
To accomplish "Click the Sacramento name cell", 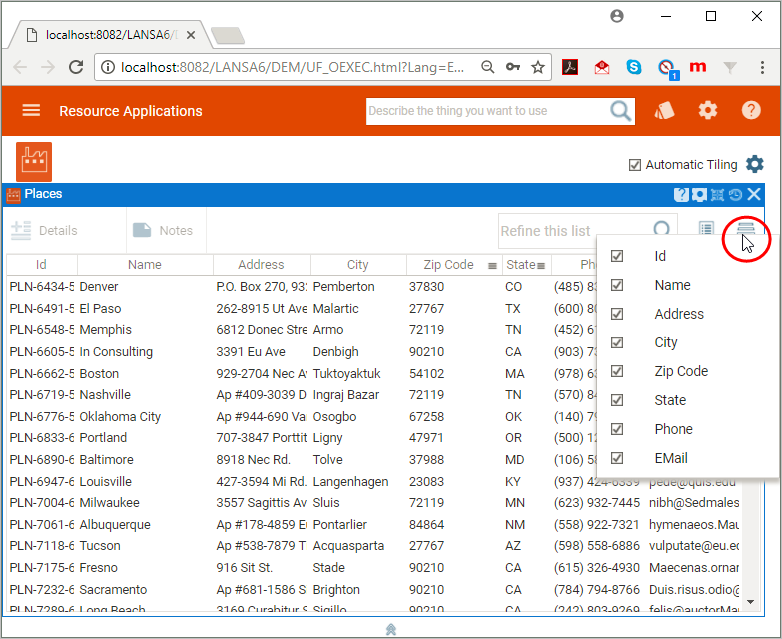I will coord(113,590).
